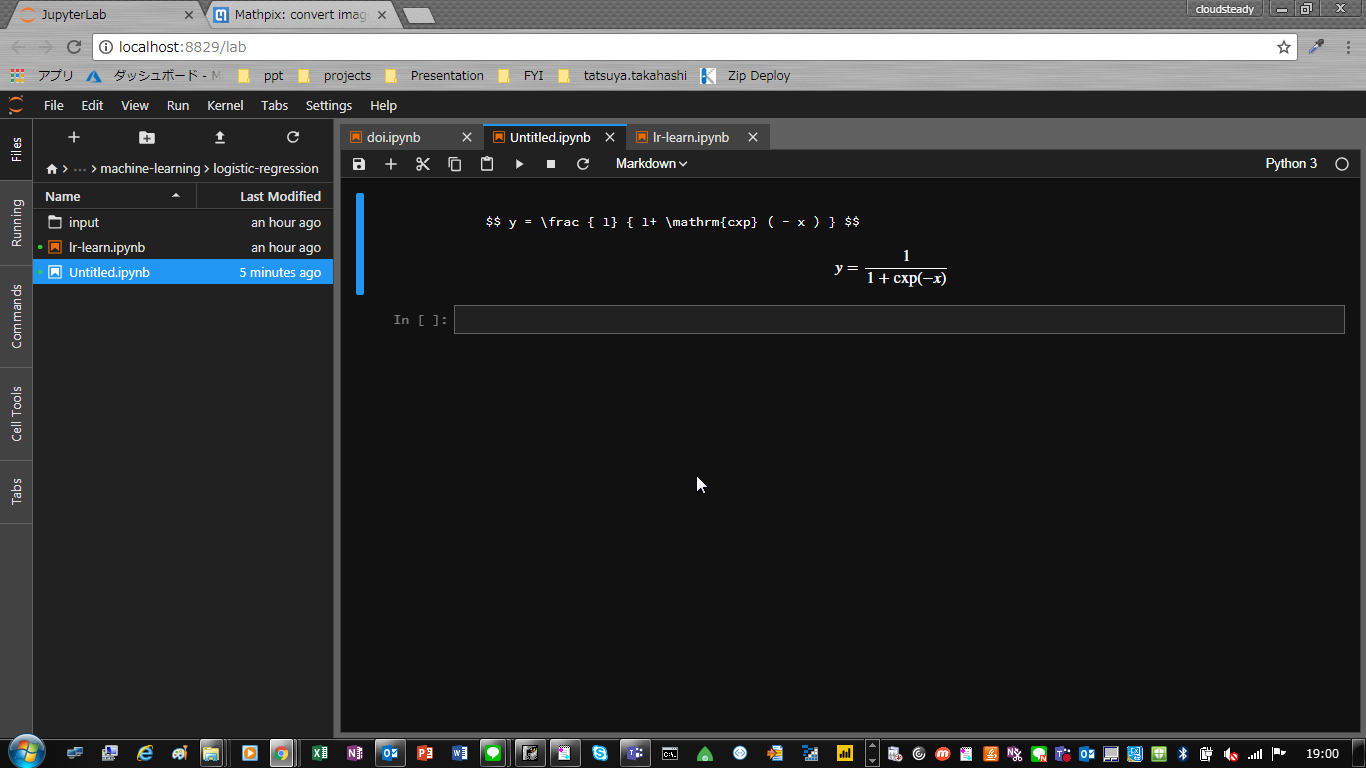Cut the selected cells with scissors icon
This screenshot has height=768, width=1366.
(422, 163)
